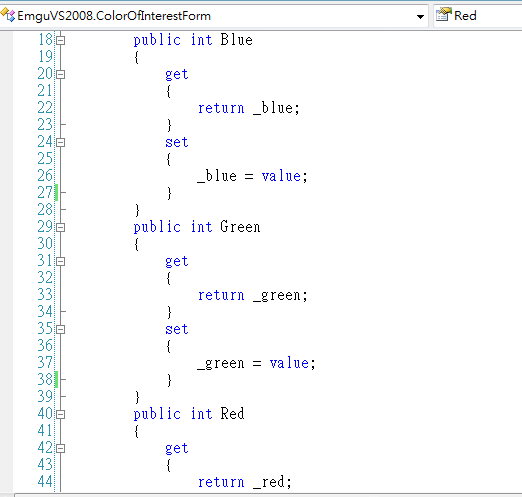The height and width of the screenshot is (497, 522).
Task: Collapse the Blue get accessor at line 20
Action: click(x=60, y=74)
